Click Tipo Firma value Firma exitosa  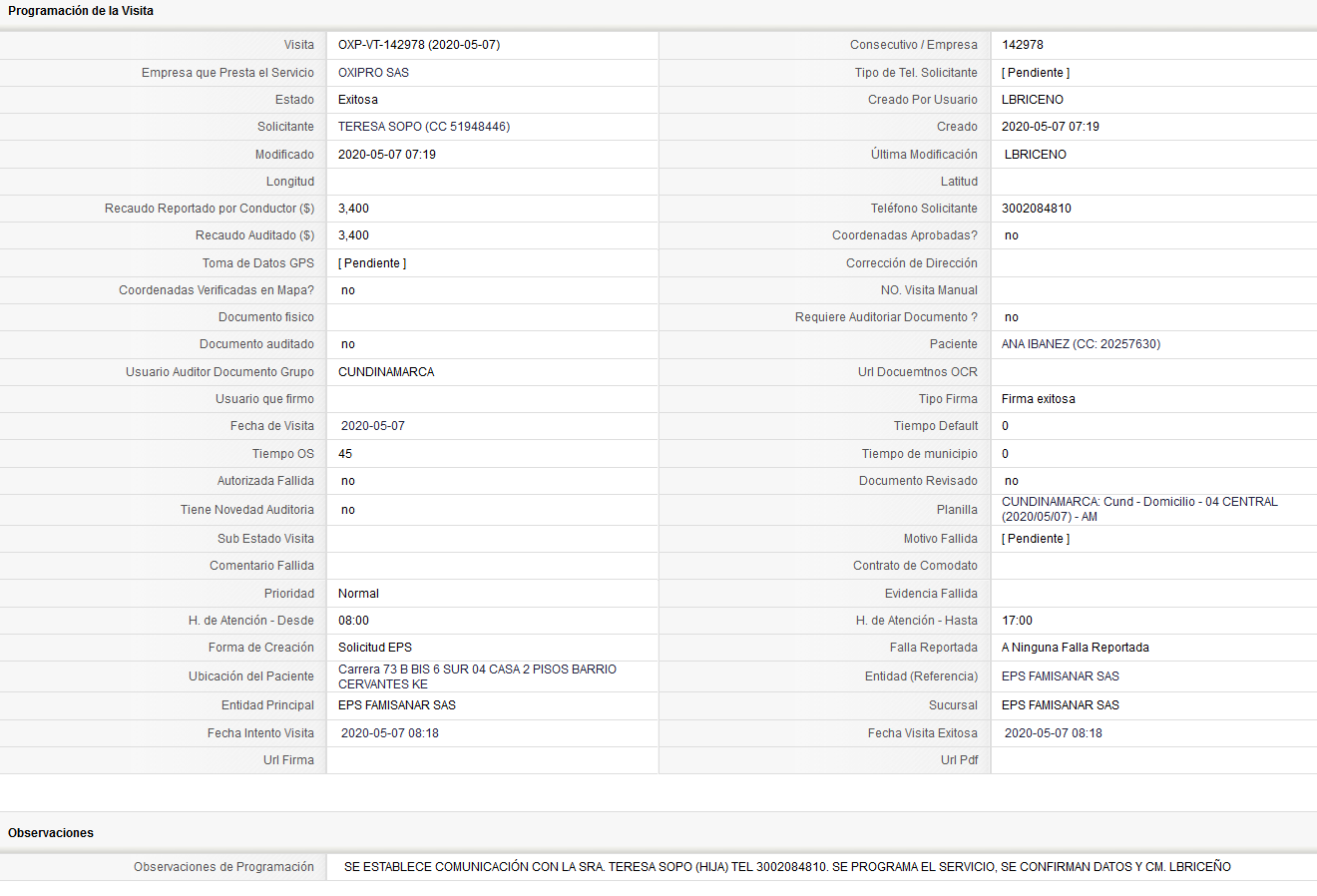point(1039,399)
